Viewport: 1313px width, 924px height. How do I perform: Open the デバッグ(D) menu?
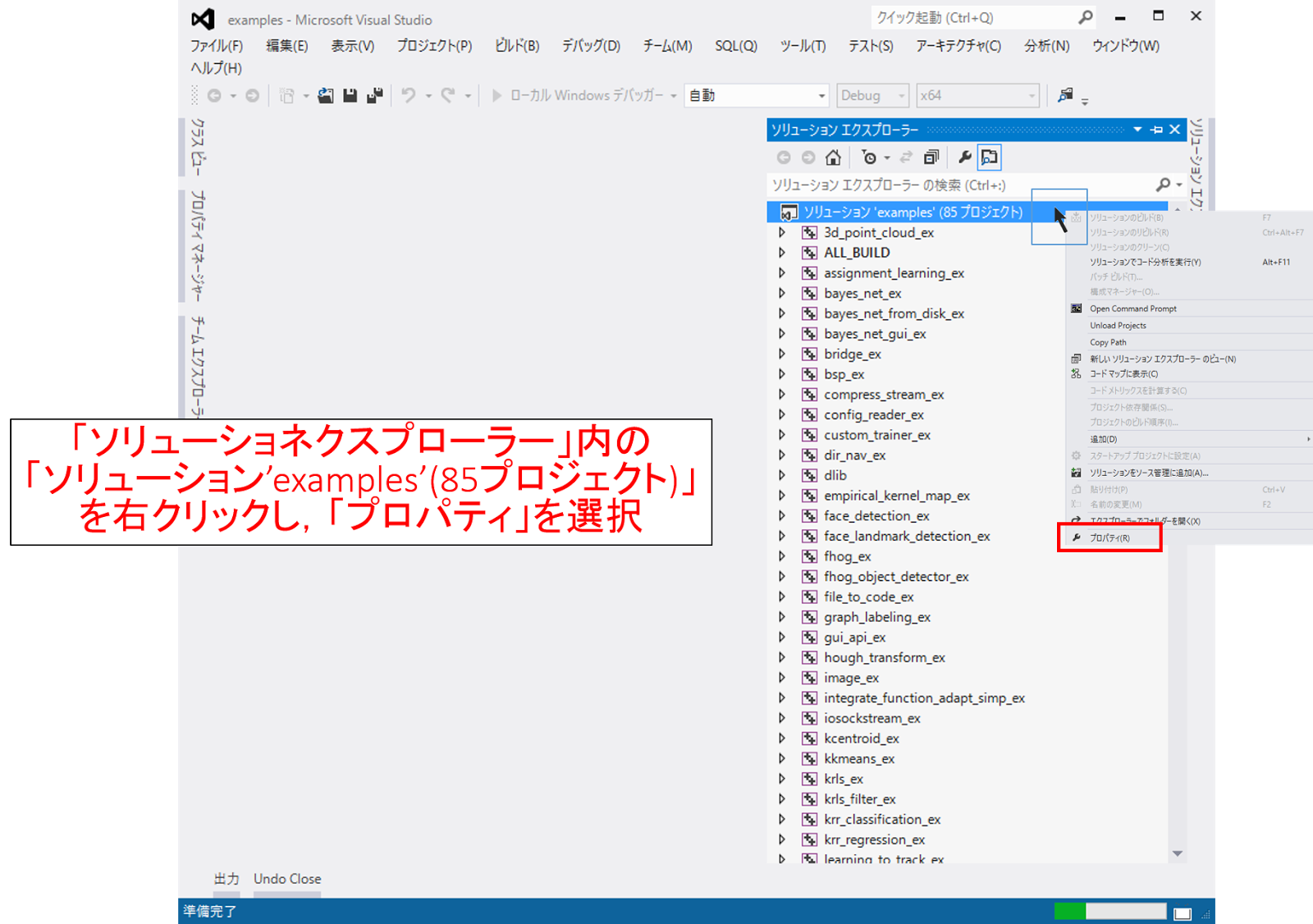tap(591, 46)
